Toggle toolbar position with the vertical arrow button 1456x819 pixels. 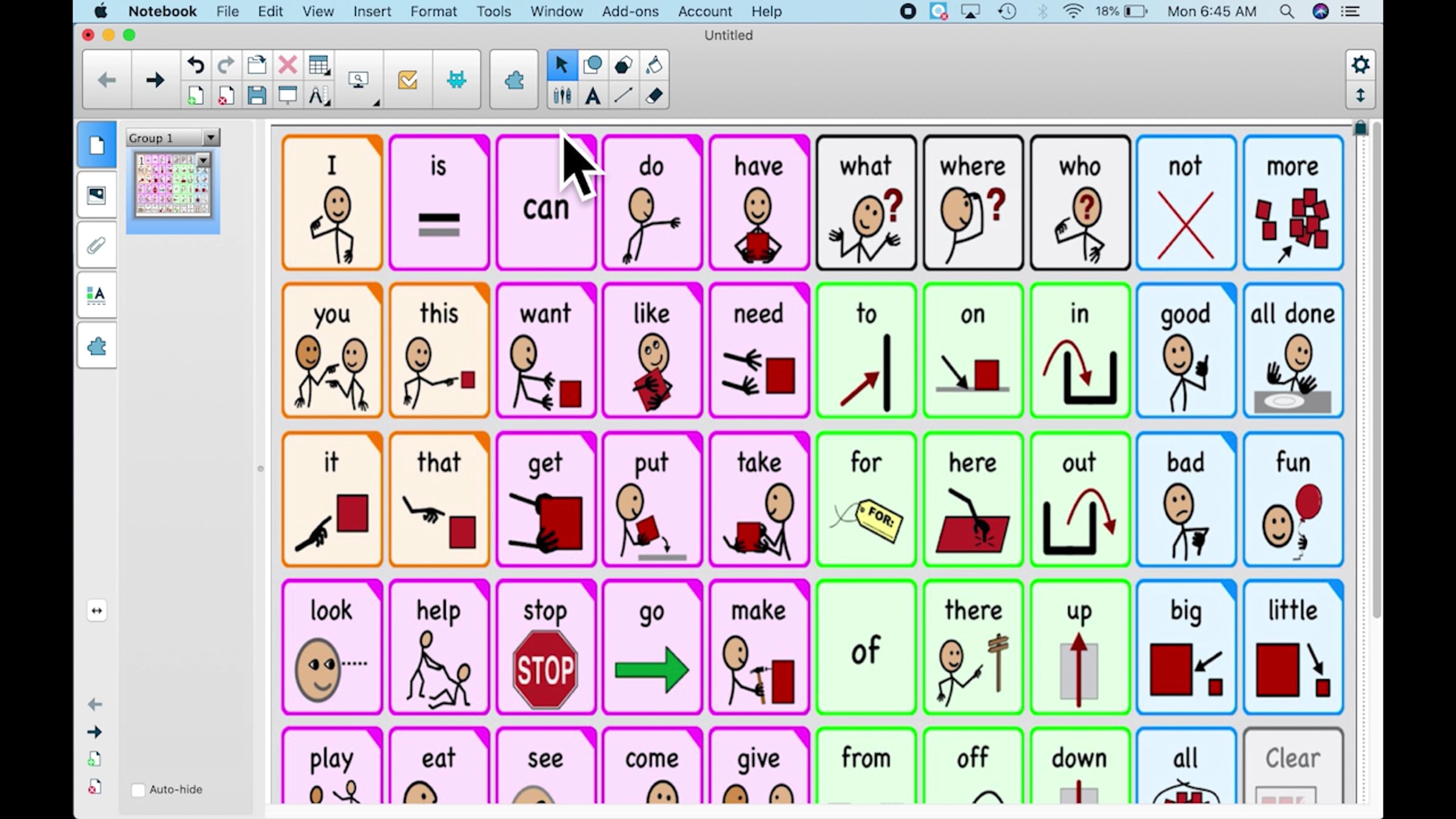[1360, 95]
